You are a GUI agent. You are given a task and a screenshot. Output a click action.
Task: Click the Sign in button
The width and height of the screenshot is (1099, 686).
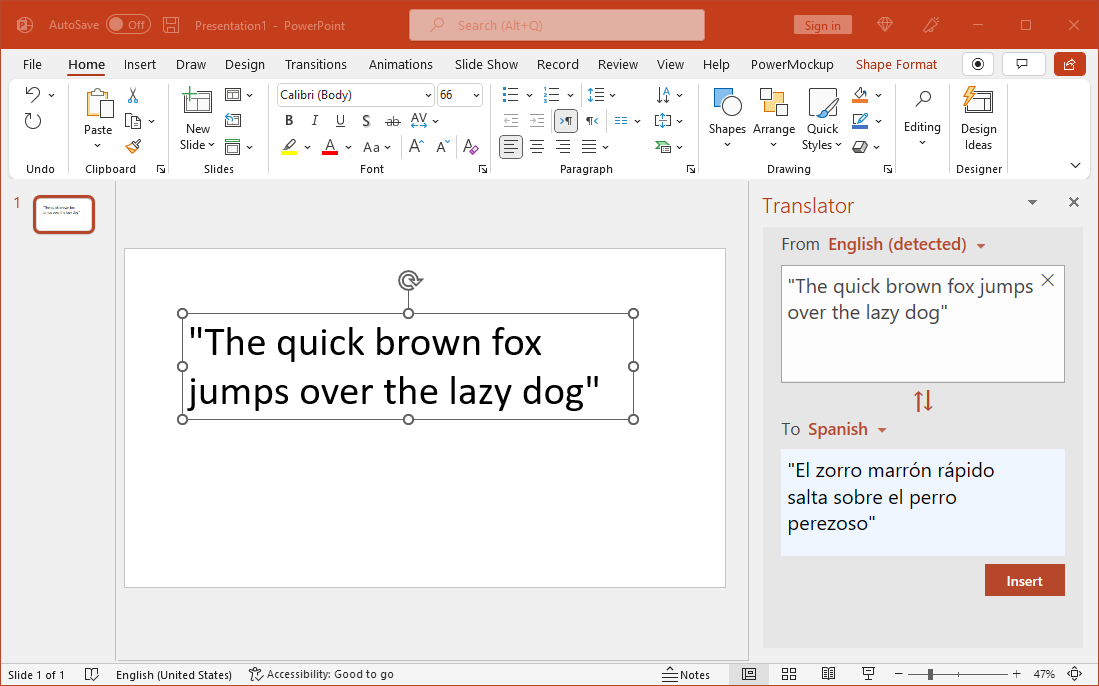[x=822, y=25]
